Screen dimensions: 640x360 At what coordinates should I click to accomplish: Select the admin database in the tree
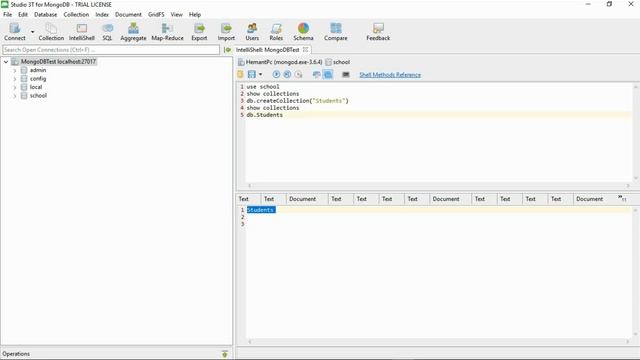pos(38,70)
